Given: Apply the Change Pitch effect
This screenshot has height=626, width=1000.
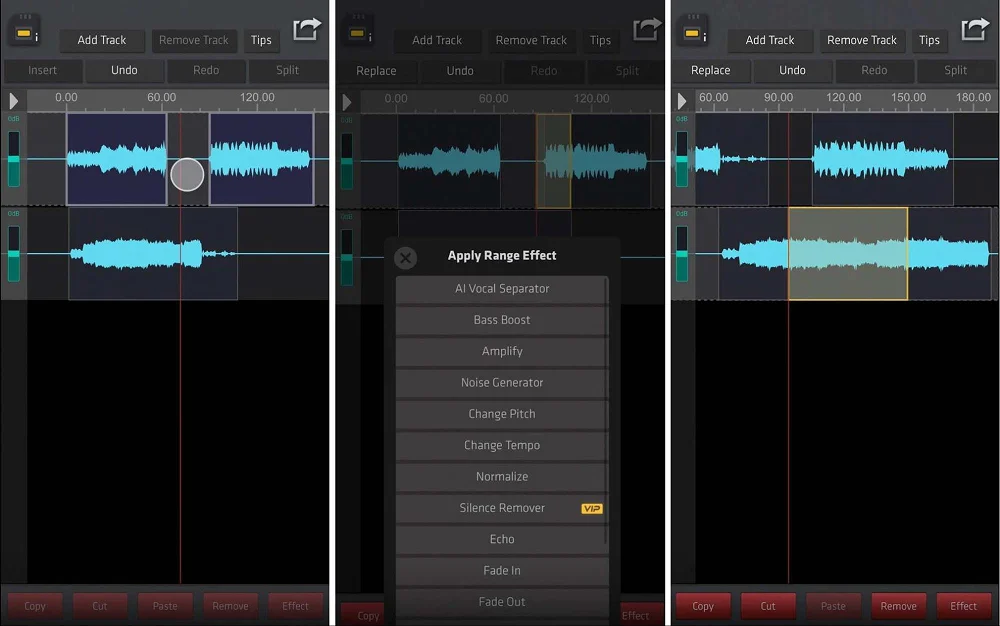Looking at the screenshot, I should click(502, 414).
